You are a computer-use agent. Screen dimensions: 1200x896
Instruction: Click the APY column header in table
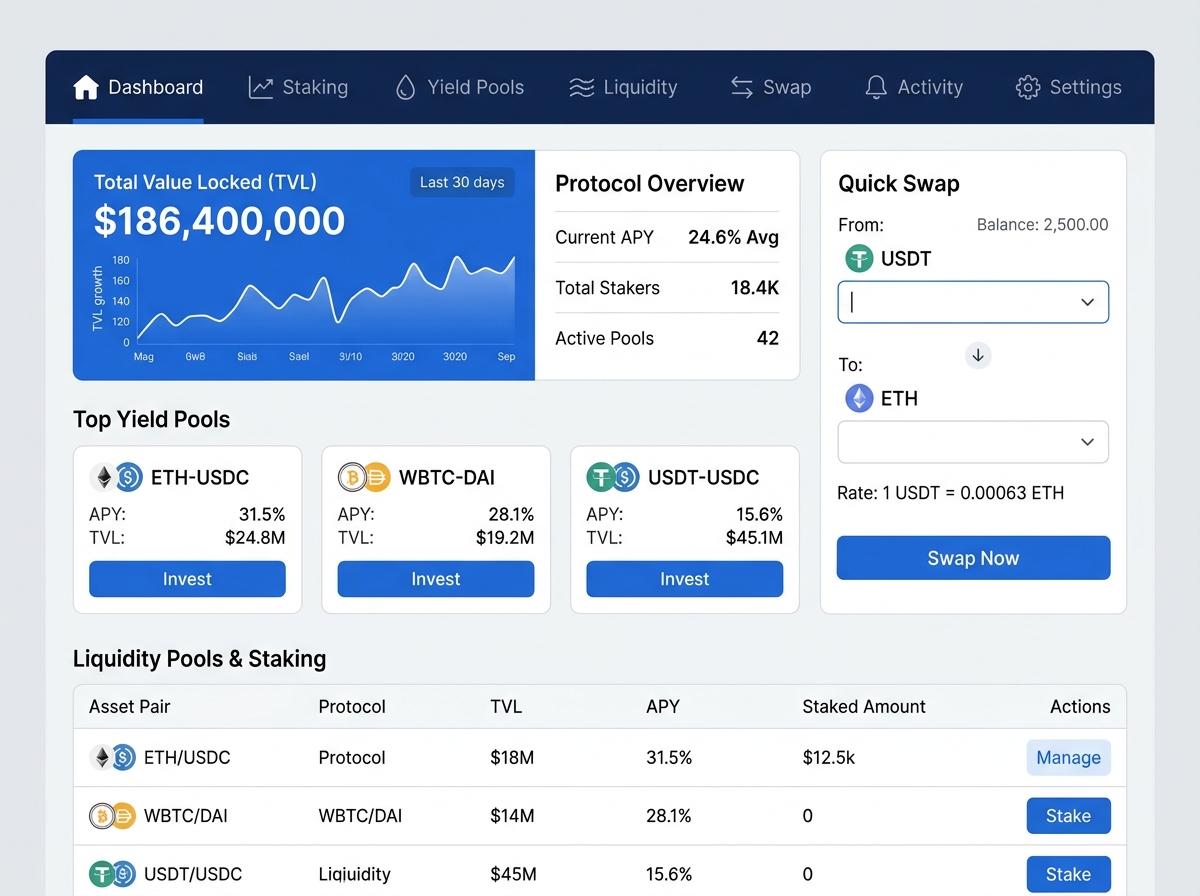[663, 707]
